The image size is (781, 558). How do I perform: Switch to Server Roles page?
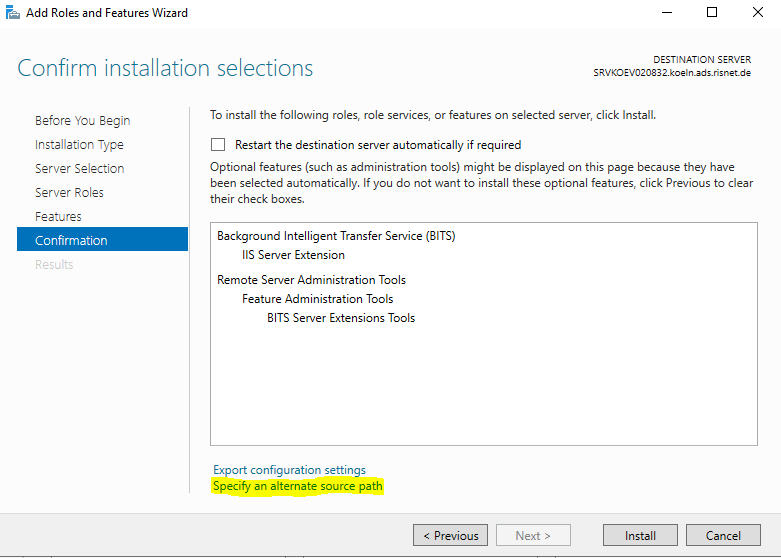[69, 192]
